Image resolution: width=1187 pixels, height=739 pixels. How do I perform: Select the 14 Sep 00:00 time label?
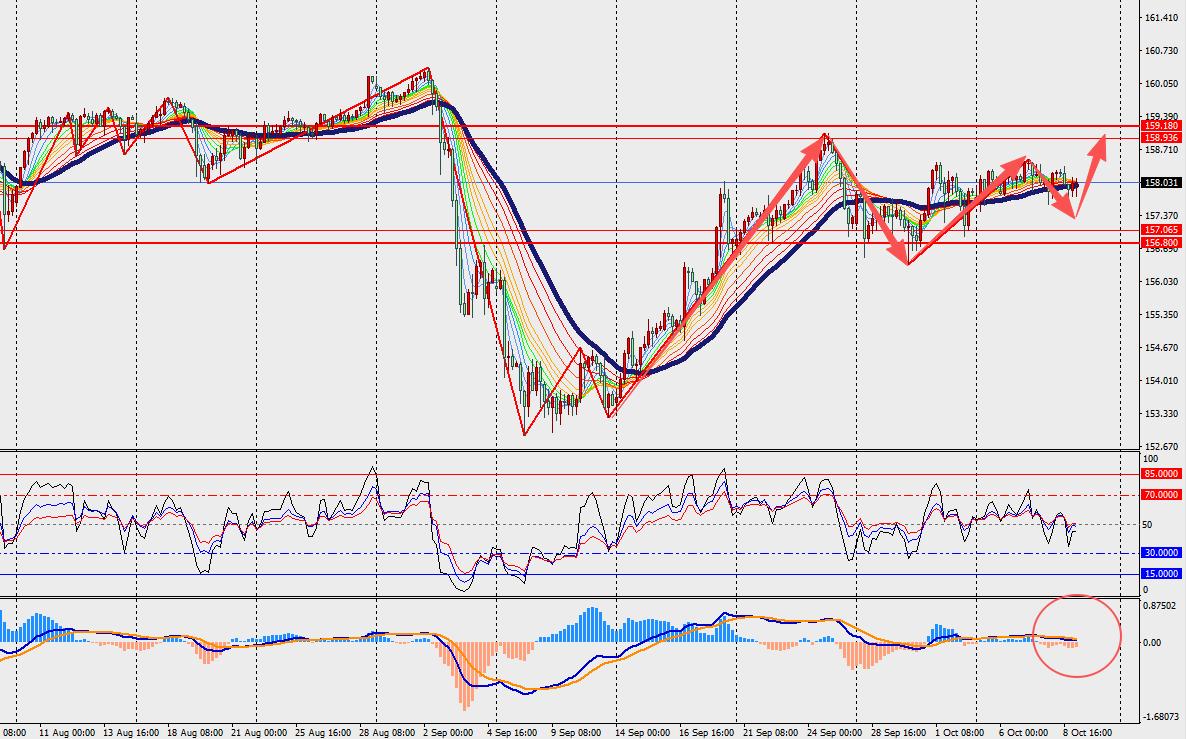click(x=641, y=733)
